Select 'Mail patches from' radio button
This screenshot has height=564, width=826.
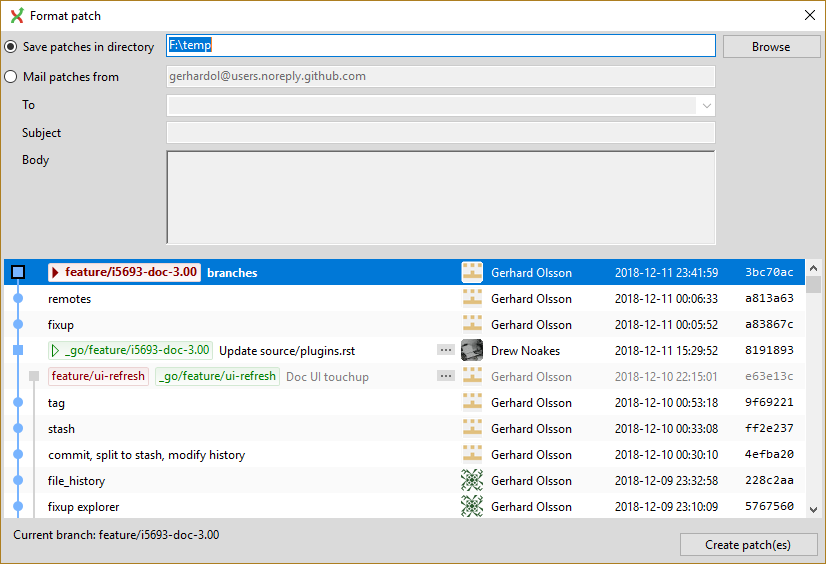click(11, 77)
